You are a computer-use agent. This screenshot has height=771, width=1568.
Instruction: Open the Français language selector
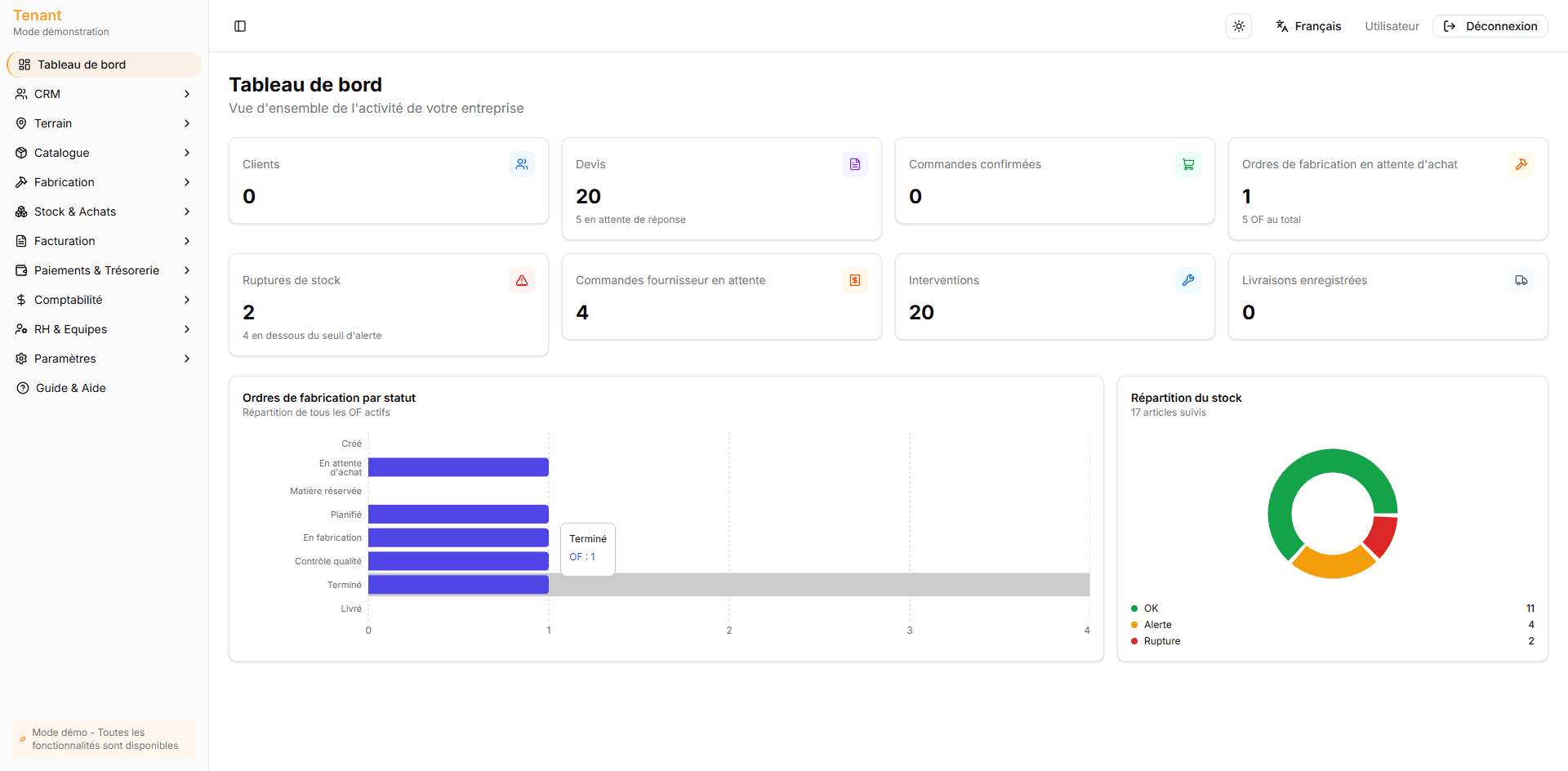(1308, 26)
